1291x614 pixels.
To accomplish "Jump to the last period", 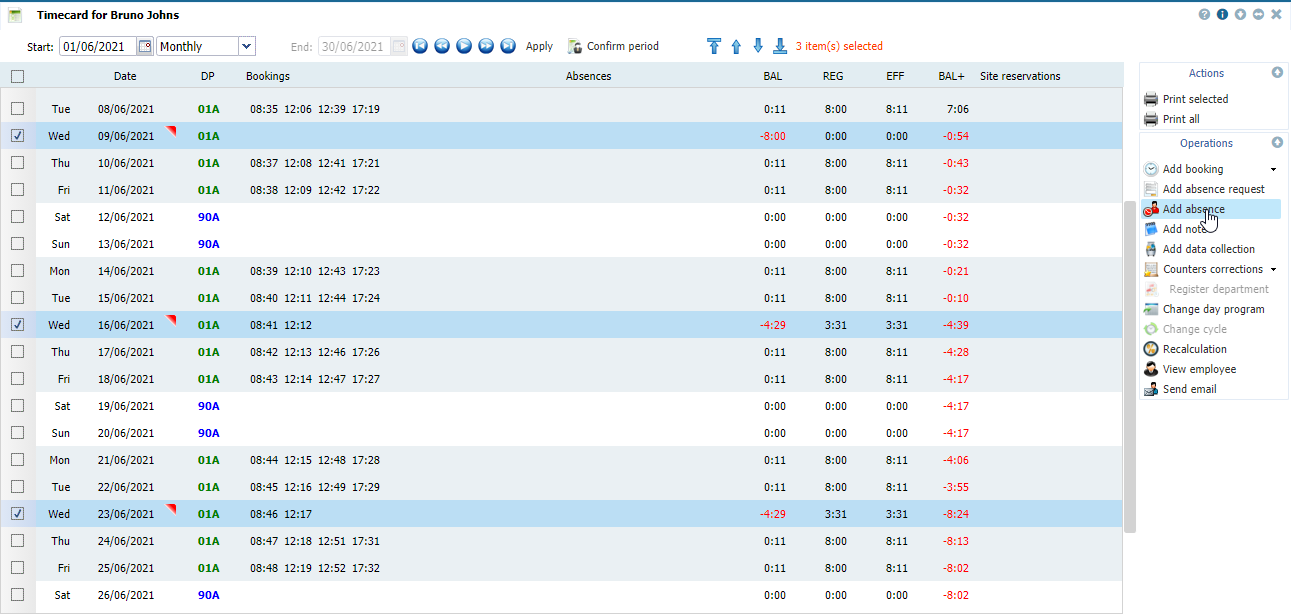I will [508, 46].
